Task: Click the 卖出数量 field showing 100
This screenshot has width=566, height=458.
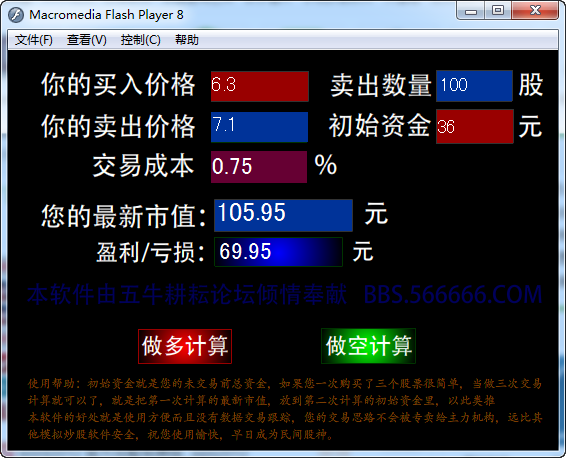Action: [x=474, y=86]
